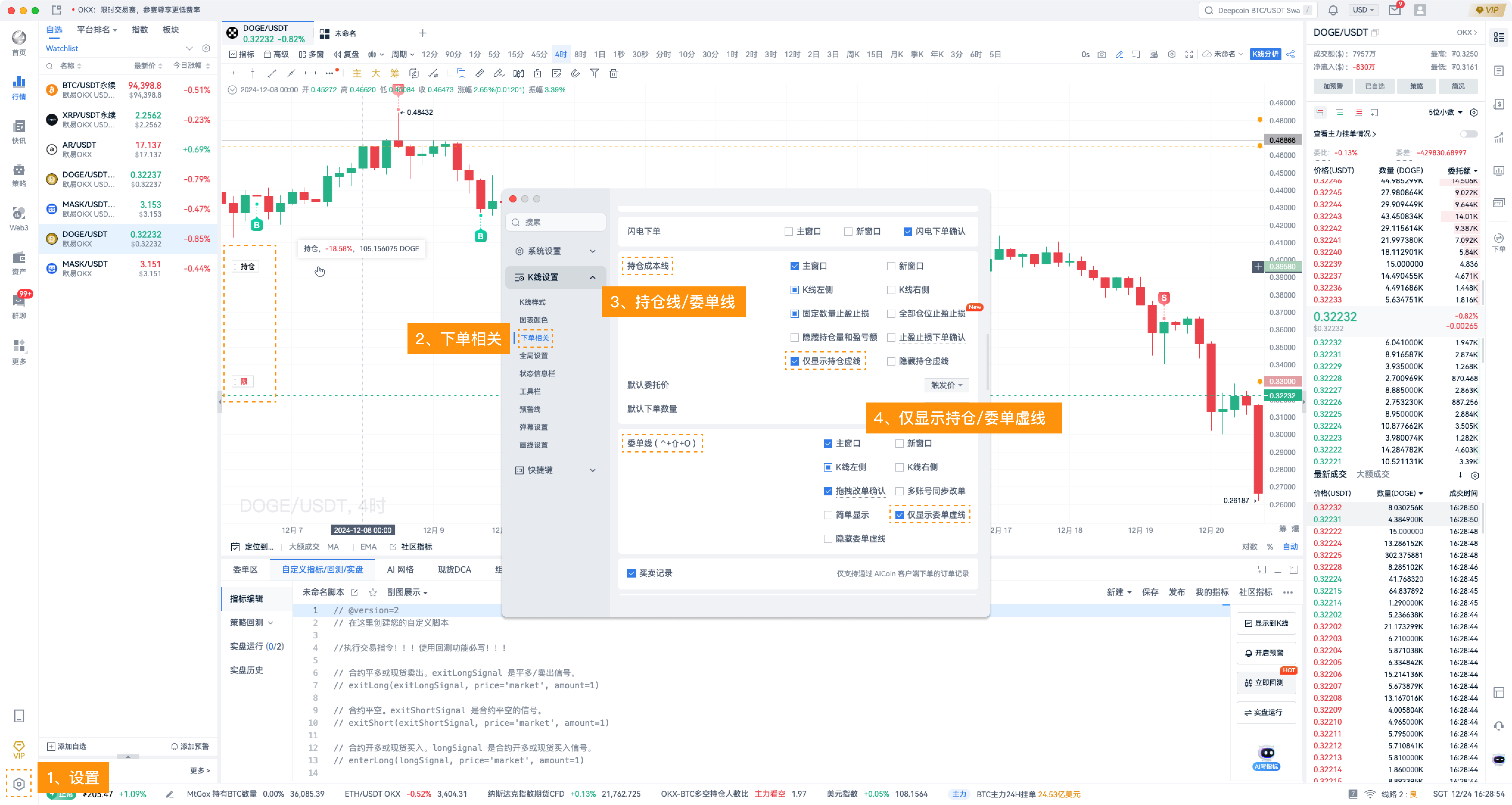Expand 快捷键 section in settings
The width and height of the screenshot is (1512, 805).
[x=555, y=470]
